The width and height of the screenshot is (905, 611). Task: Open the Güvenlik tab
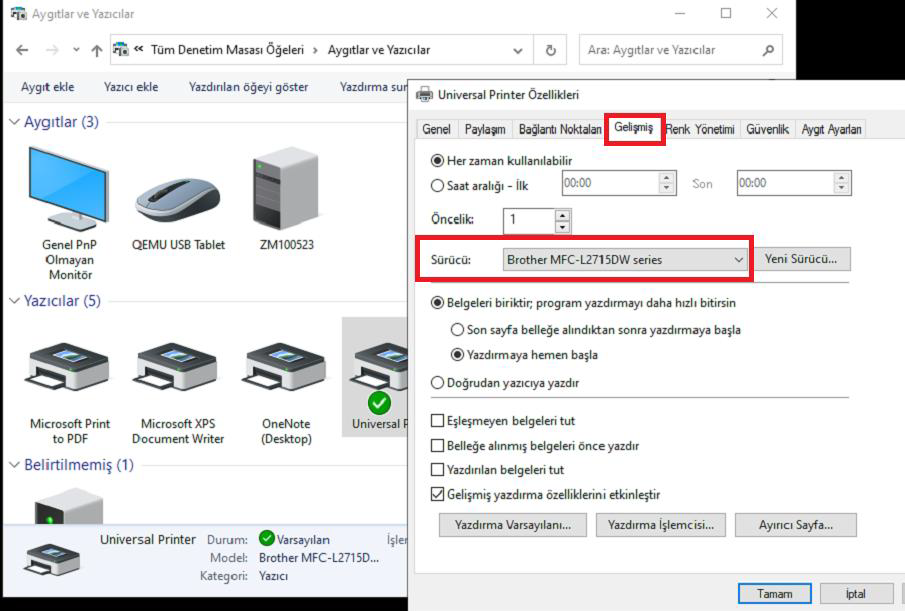point(768,129)
